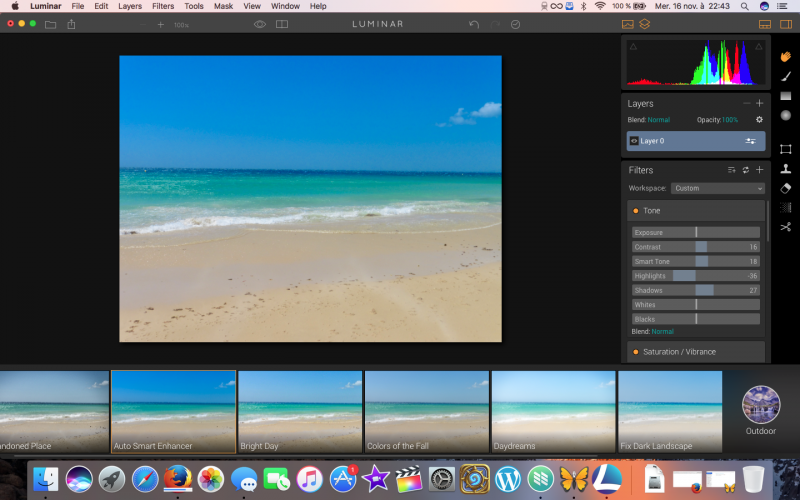
Task: Open Layers Blend Normal dropdown
Action: click(x=658, y=120)
